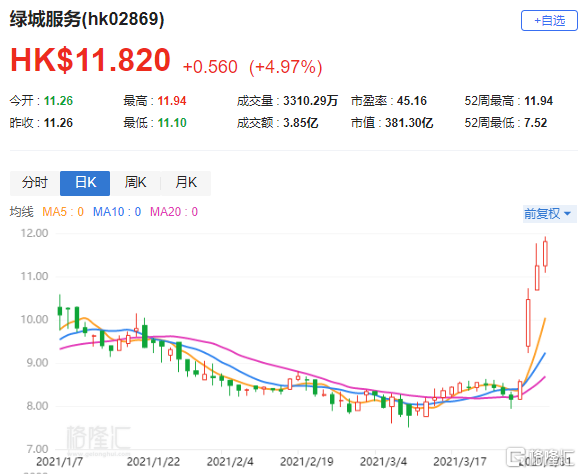Select the 日K chart tab
Image resolution: width=581 pixels, height=474 pixels.
(x=85, y=183)
